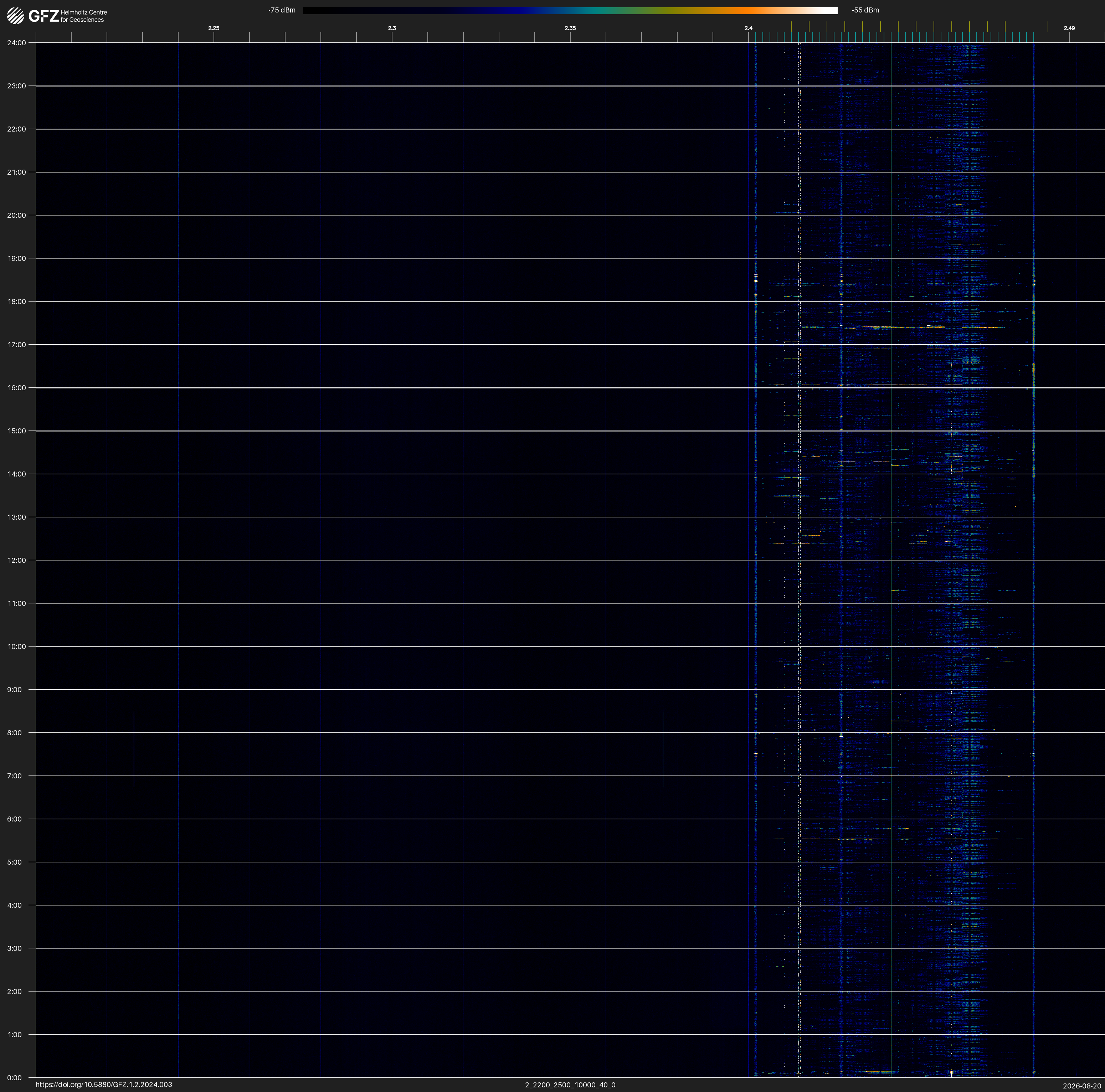Click the 13:00 time axis label
Screen dimensions: 1105x1092
pyautogui.click(x=17, y=517)
